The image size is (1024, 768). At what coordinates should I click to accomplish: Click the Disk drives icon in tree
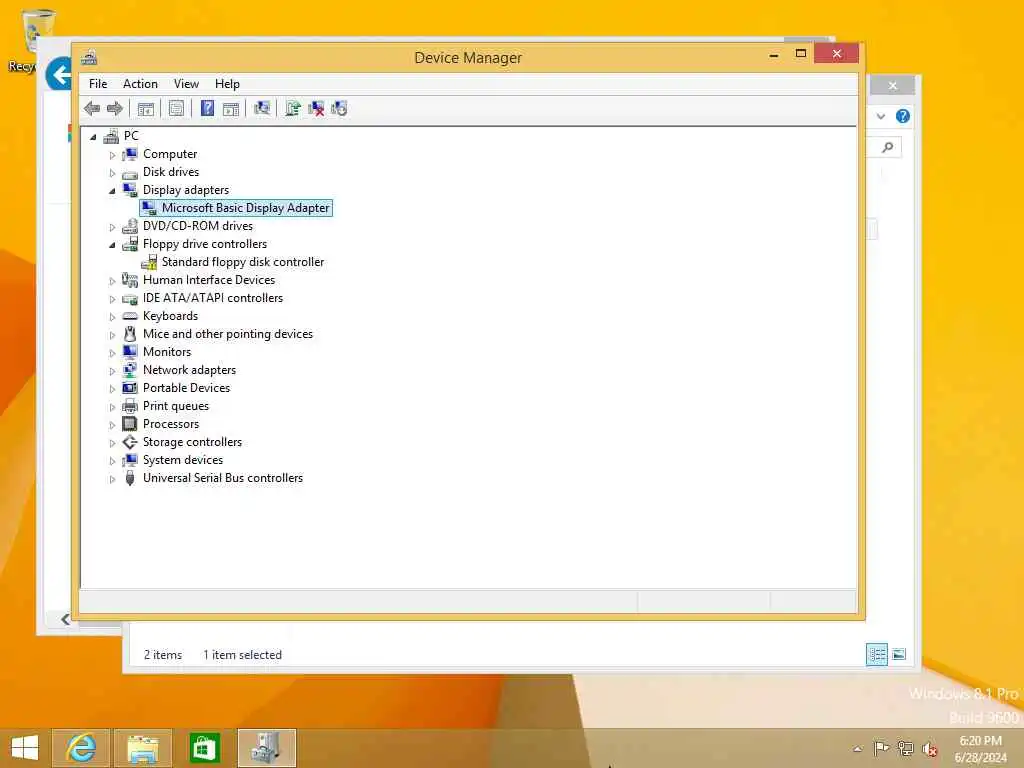[130, 173]
